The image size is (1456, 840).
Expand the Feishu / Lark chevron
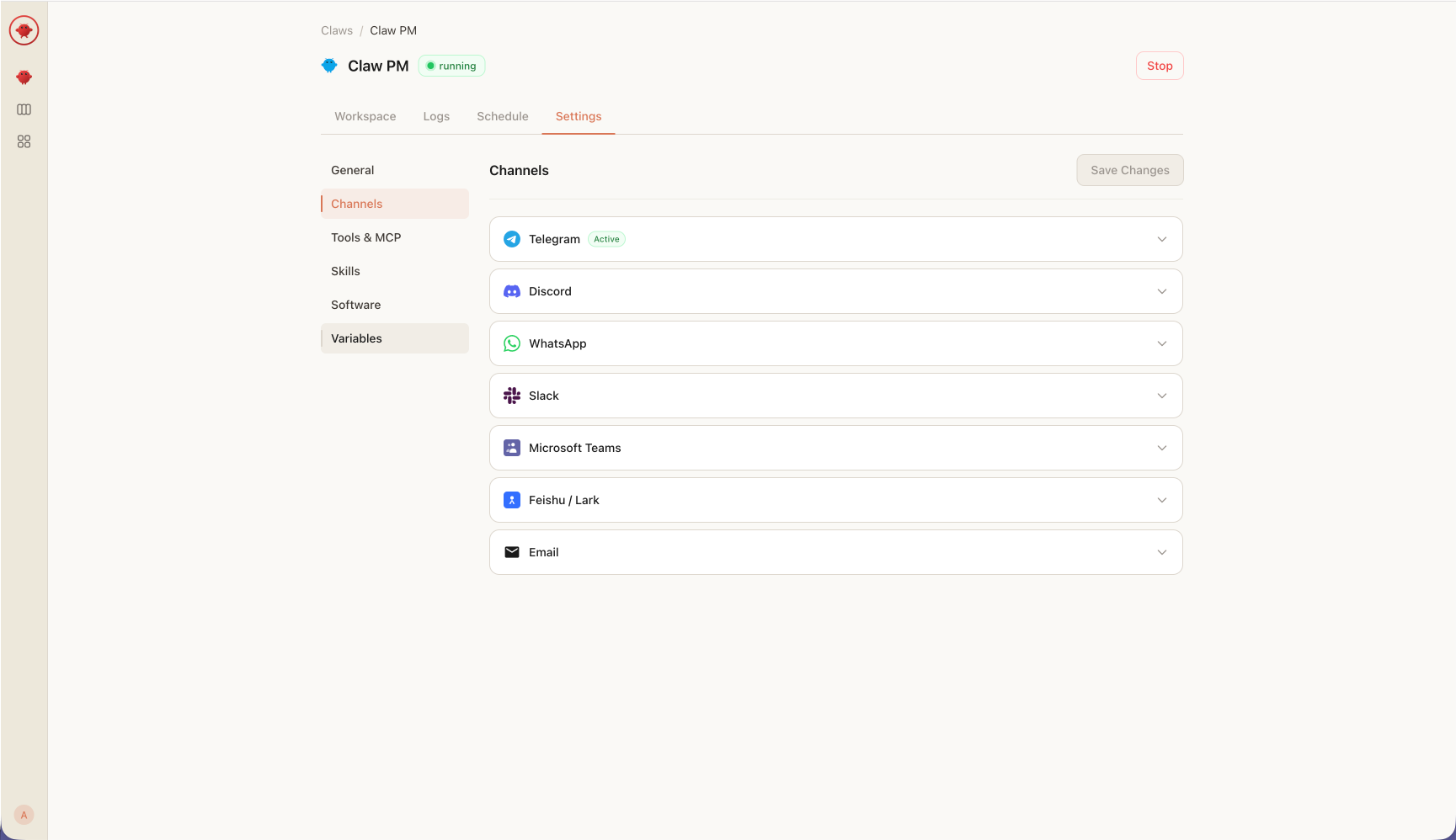pyautogui.click(x=1162, y=500)
